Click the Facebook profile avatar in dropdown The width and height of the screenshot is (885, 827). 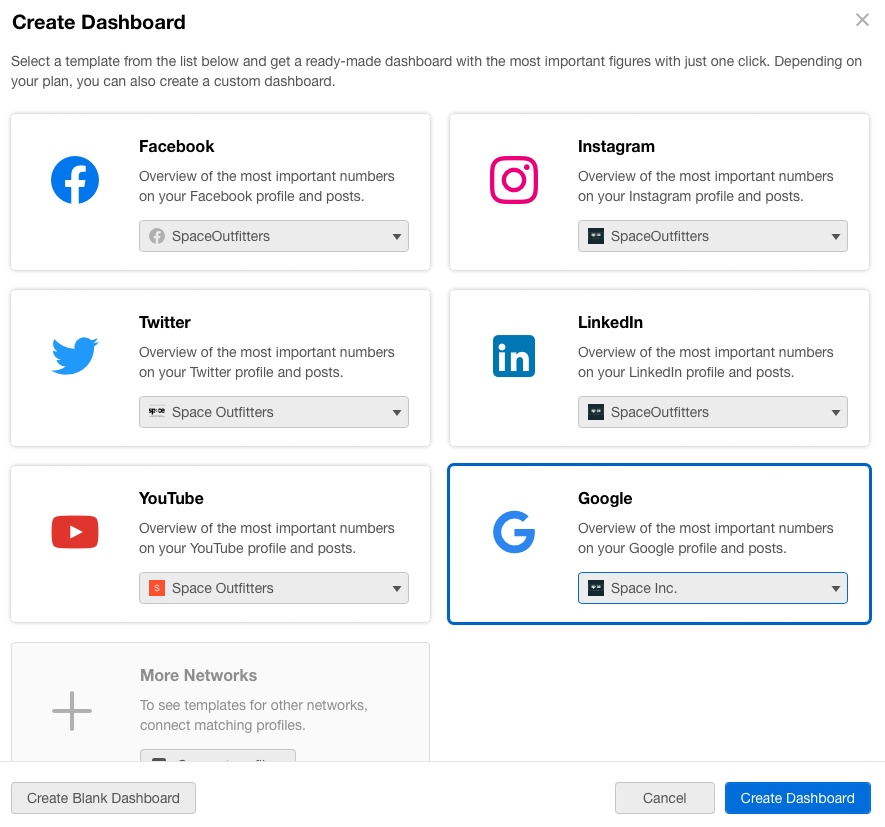coord(157,236)
